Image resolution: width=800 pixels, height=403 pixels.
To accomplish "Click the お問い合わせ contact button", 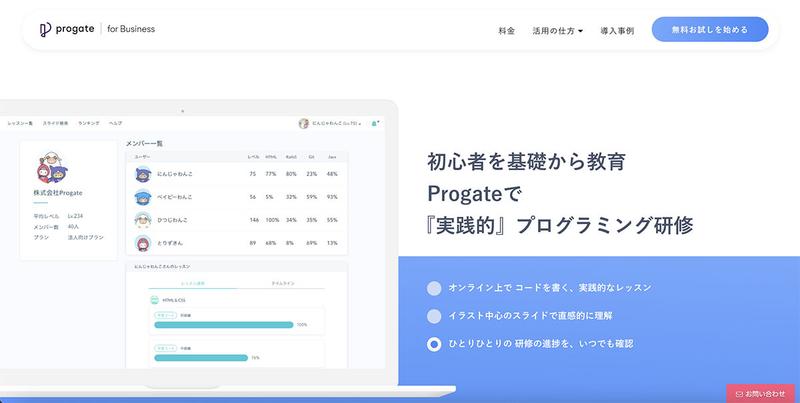I will click(761, 394).
